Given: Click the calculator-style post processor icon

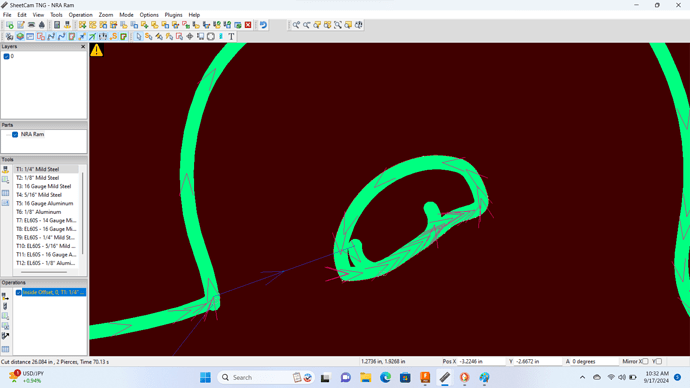Looking at the screenshot, I should coord(57,25).
